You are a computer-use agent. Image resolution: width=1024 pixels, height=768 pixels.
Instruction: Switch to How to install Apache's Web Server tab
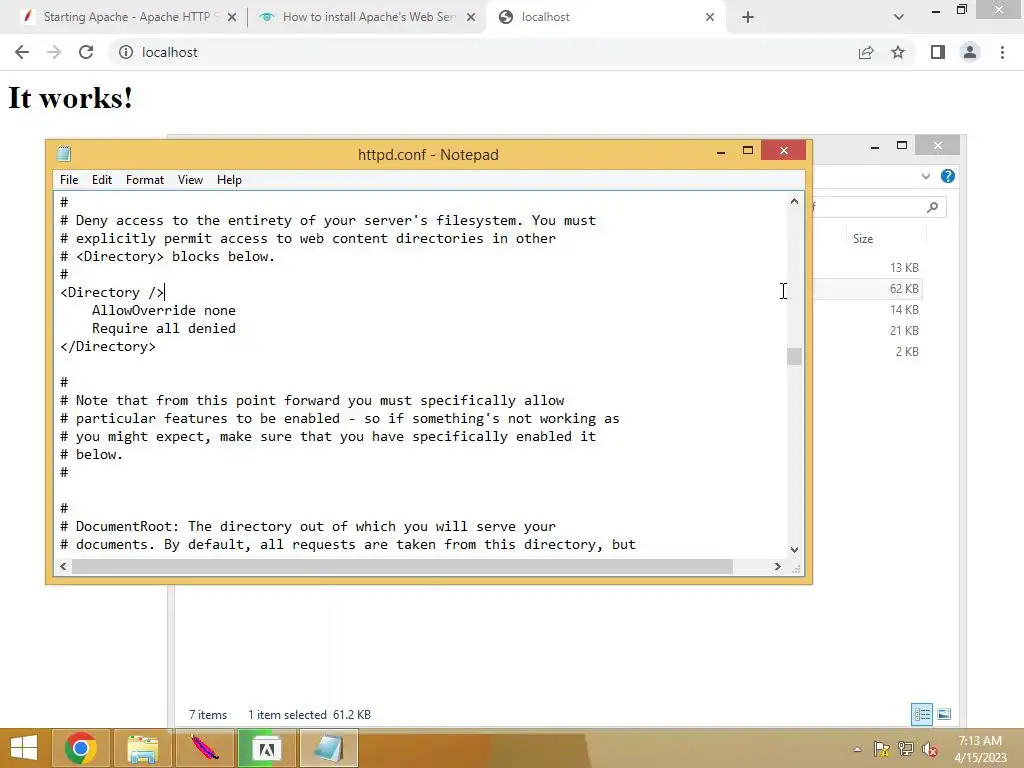368,17
